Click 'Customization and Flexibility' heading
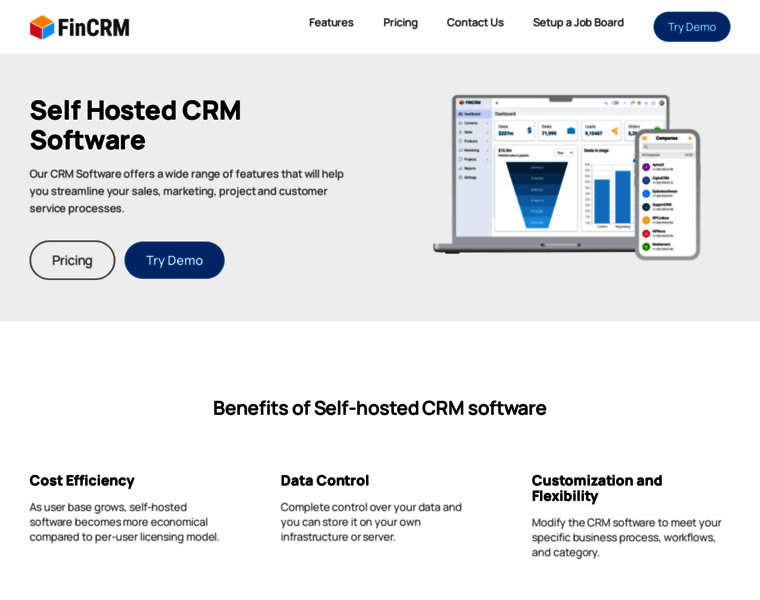 [x=597, y=488]
